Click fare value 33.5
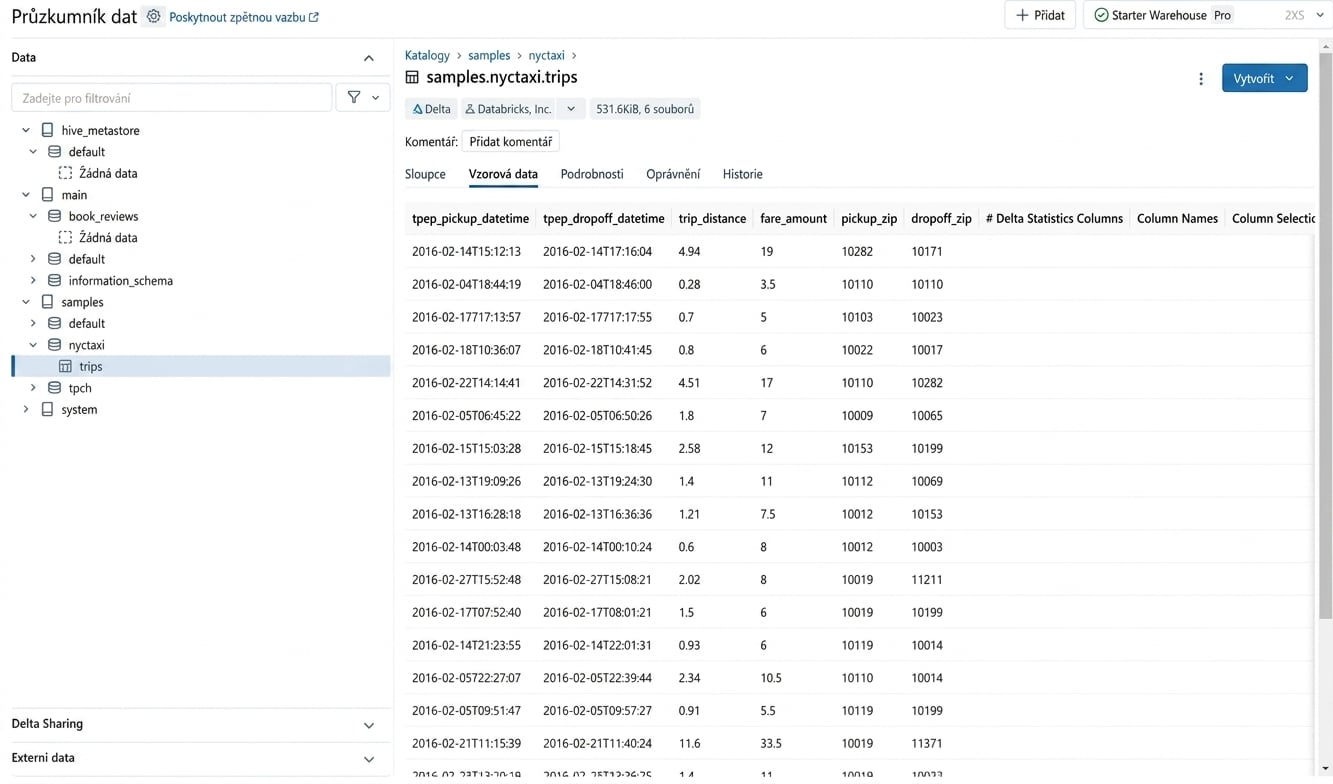 (x=771, y=743)
